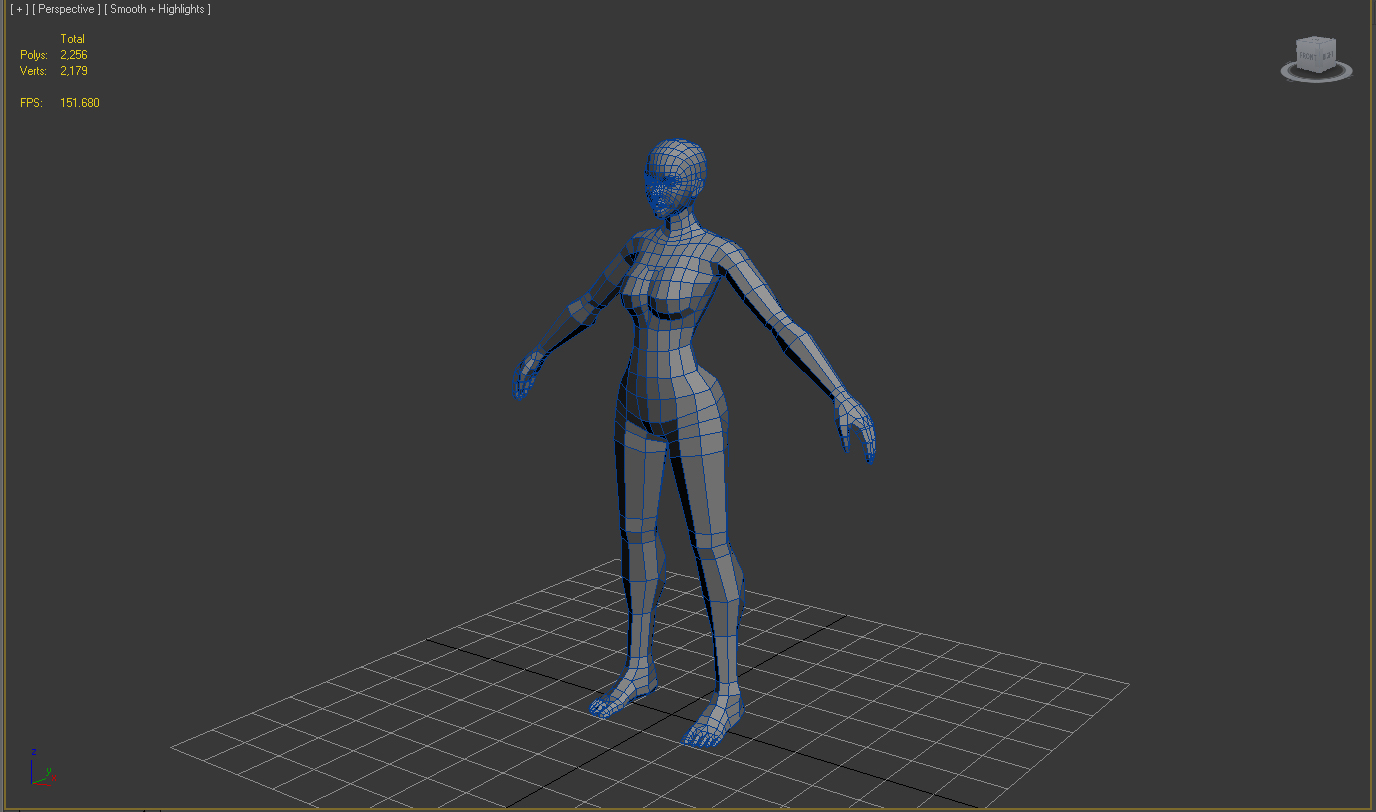Open the Smooth + Highlights shading dropdown
The image size is (1376, 812).
pyautogui.click(x=156, y=8)
